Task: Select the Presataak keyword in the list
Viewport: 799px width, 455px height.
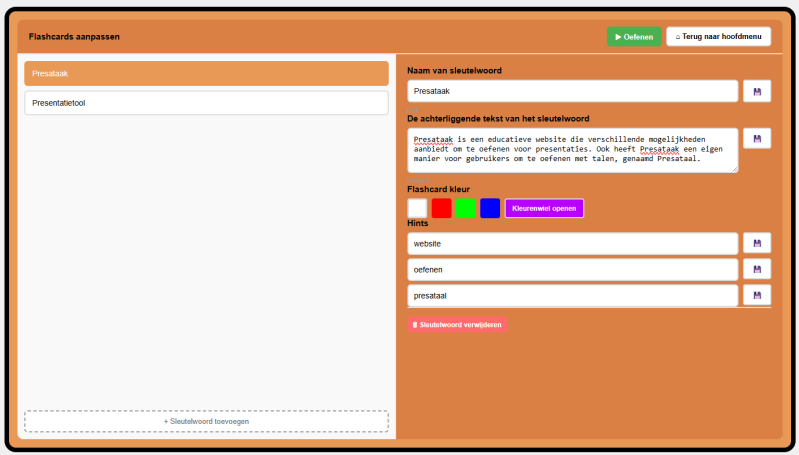Action: tap(206, 73)
